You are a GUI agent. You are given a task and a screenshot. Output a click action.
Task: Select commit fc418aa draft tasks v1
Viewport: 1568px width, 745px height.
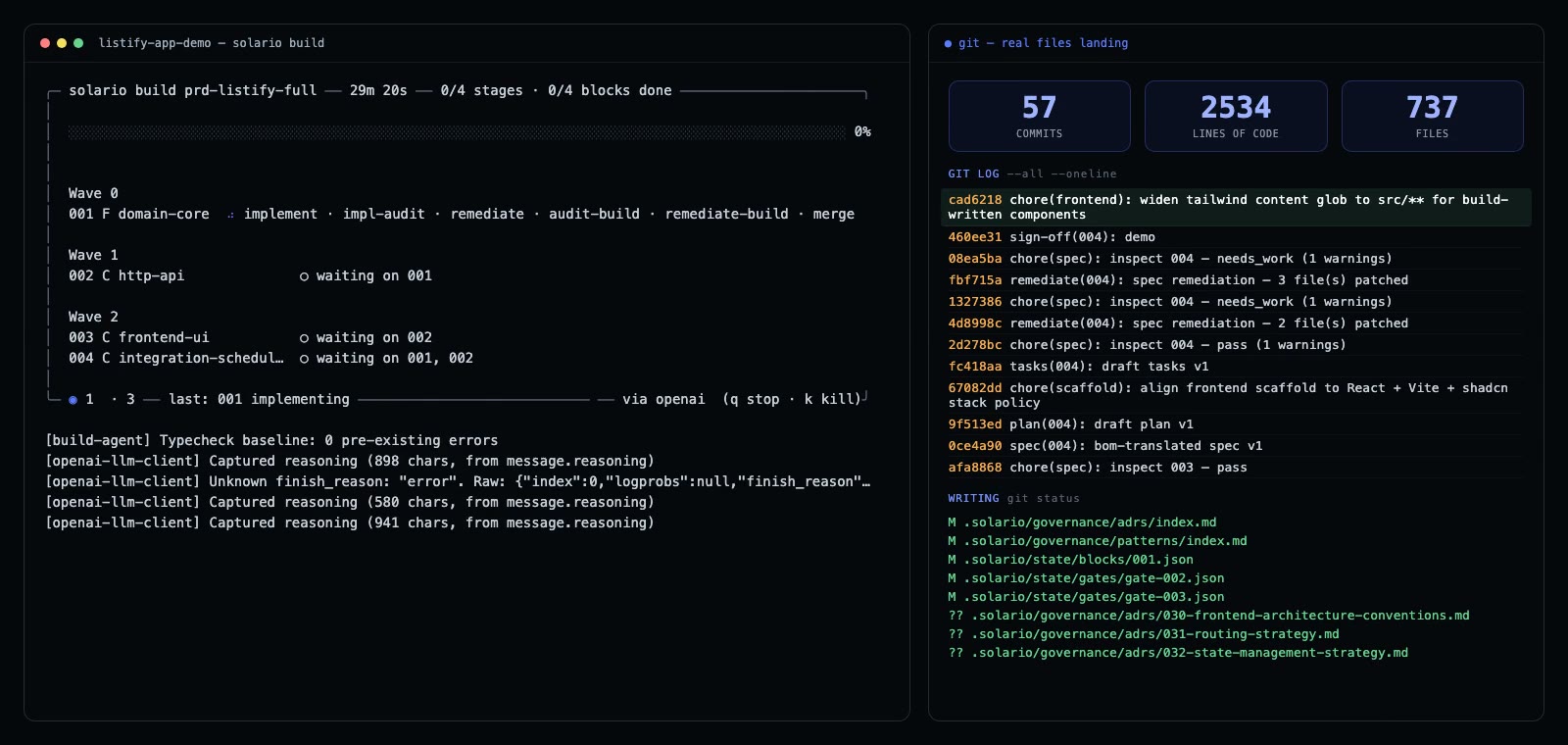1236,367
